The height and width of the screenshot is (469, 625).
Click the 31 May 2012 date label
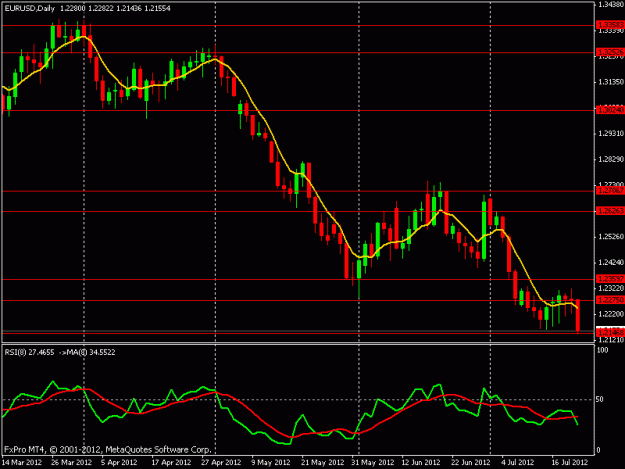373,463
